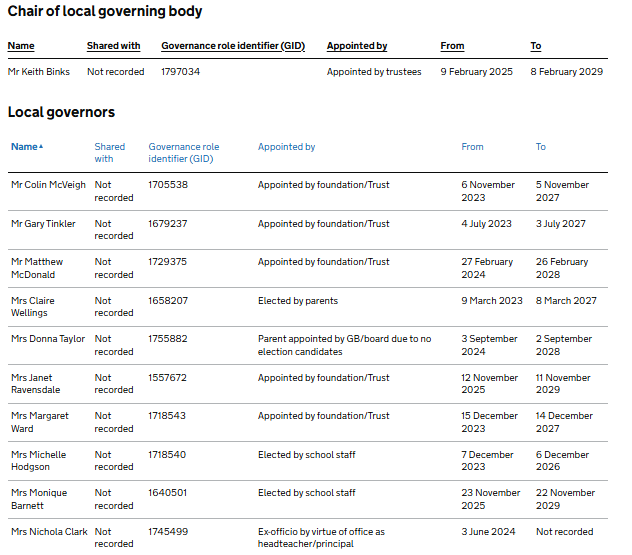The height and width of the screenshot is (555, 632).
Task: Sort Local governors by To date
Action: pos(540,147)
